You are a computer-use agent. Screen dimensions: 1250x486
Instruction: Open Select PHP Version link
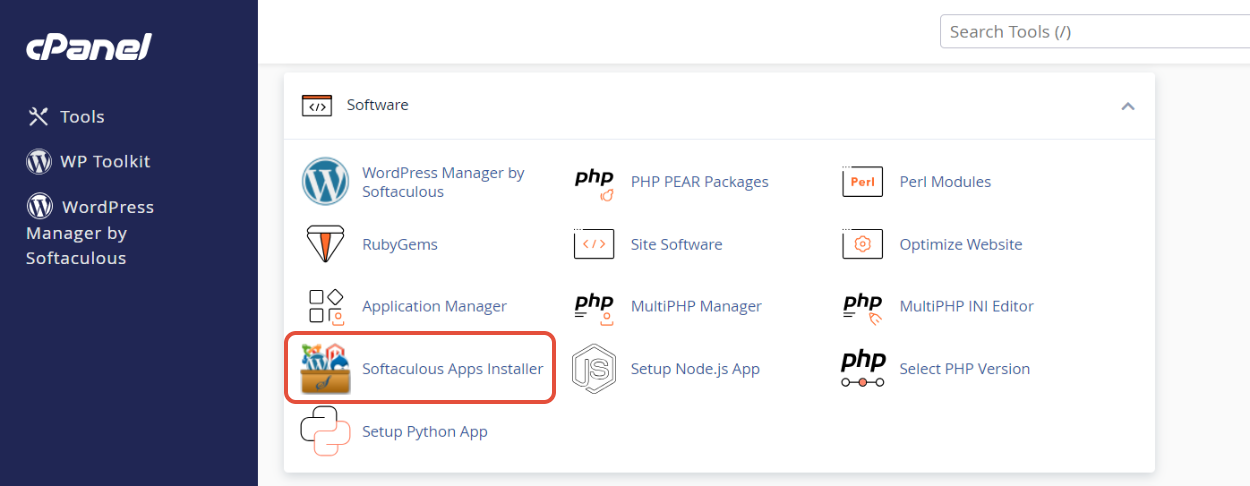pyautogui.click(x=964, y=369)
